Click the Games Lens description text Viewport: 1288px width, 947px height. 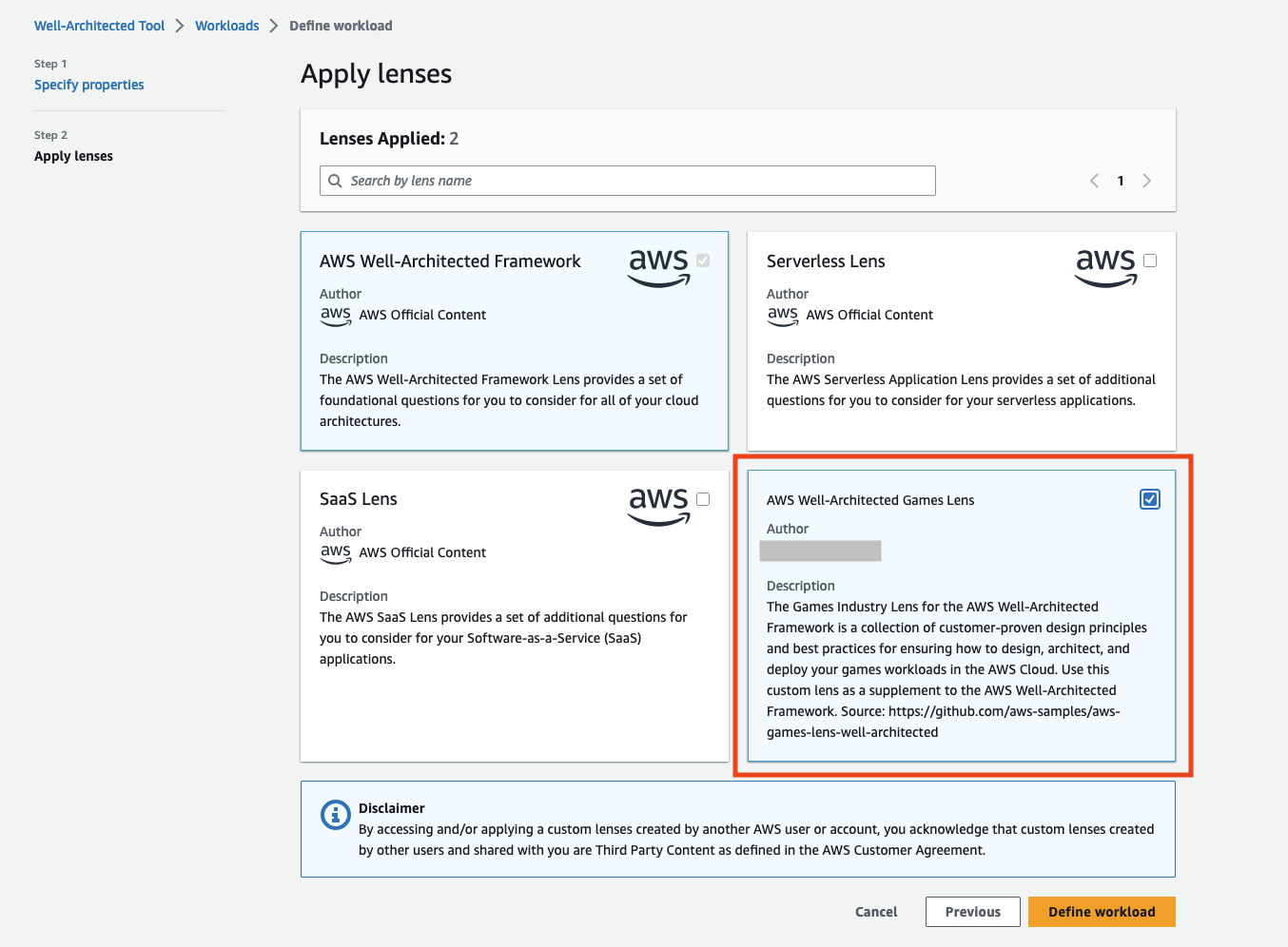957,669
